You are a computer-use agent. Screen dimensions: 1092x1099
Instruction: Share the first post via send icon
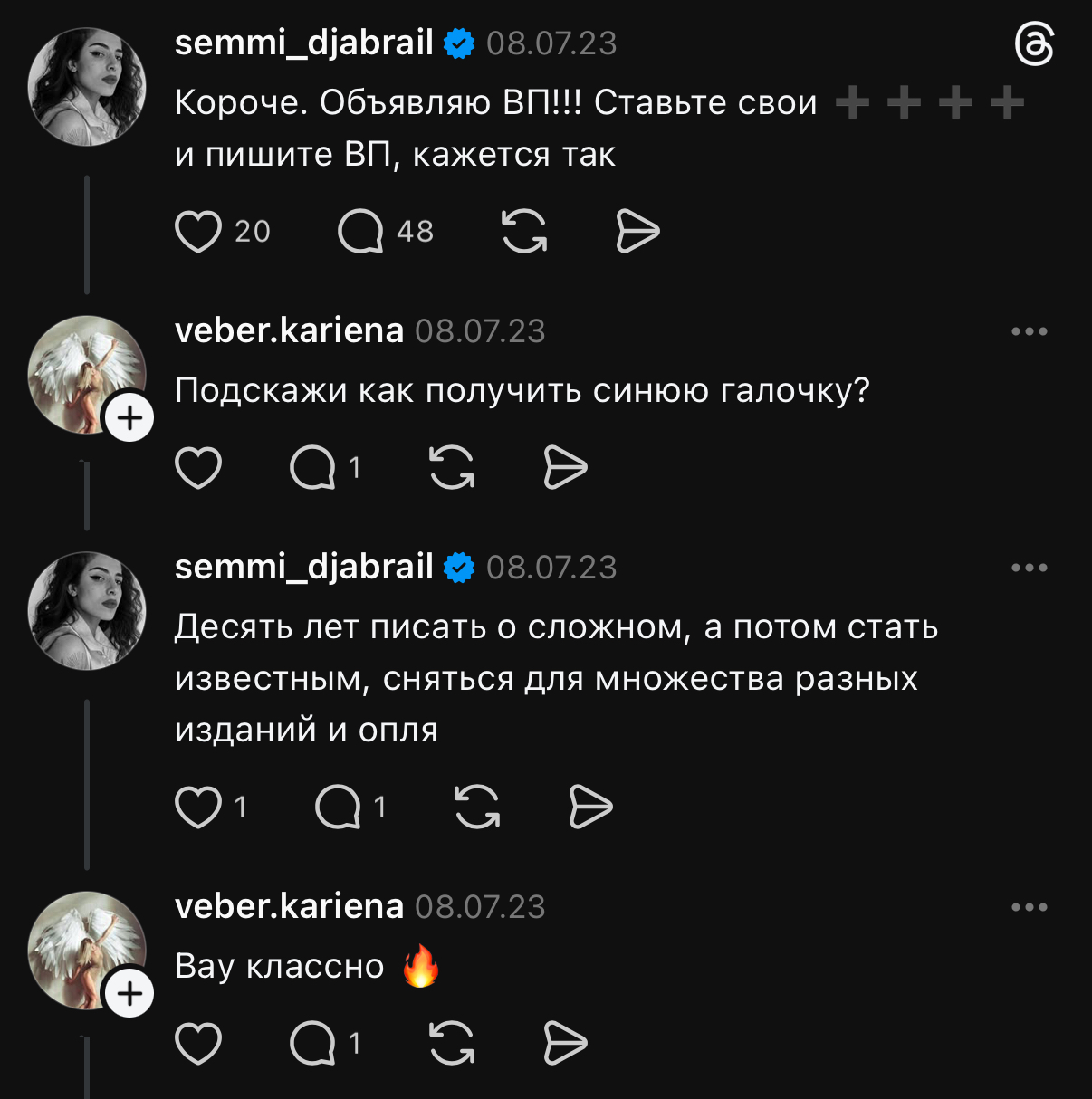(637, 231)
